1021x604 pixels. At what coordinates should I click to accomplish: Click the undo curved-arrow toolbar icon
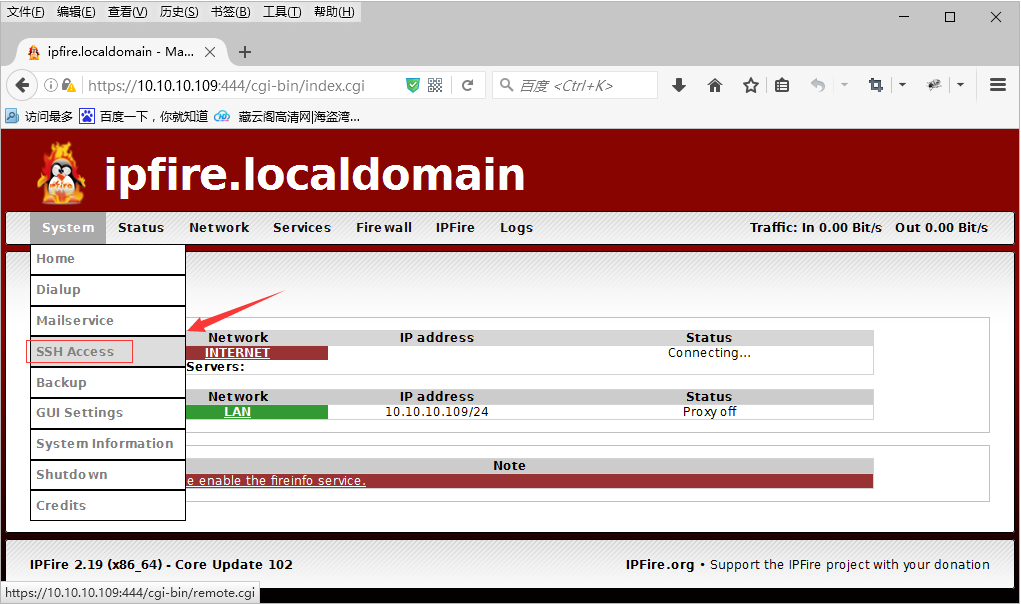point(818,85)
